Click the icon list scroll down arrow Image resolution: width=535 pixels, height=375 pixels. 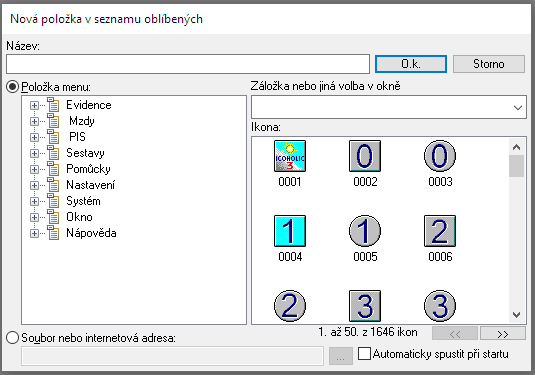coord(516,314)
